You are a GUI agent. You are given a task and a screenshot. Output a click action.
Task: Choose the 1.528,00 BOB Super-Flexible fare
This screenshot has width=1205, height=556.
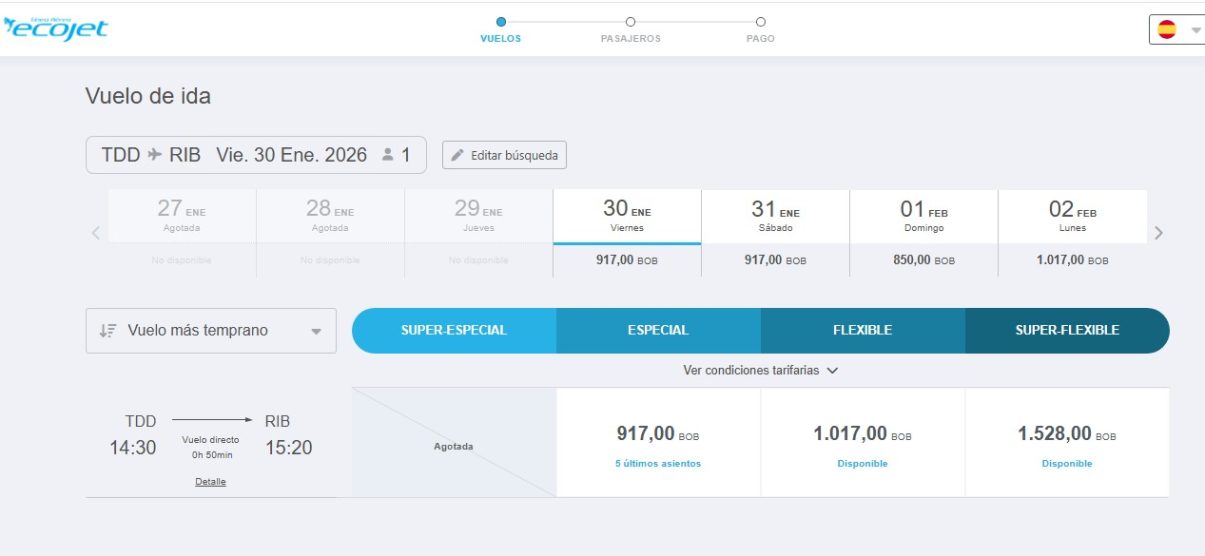coord(1066,443)
